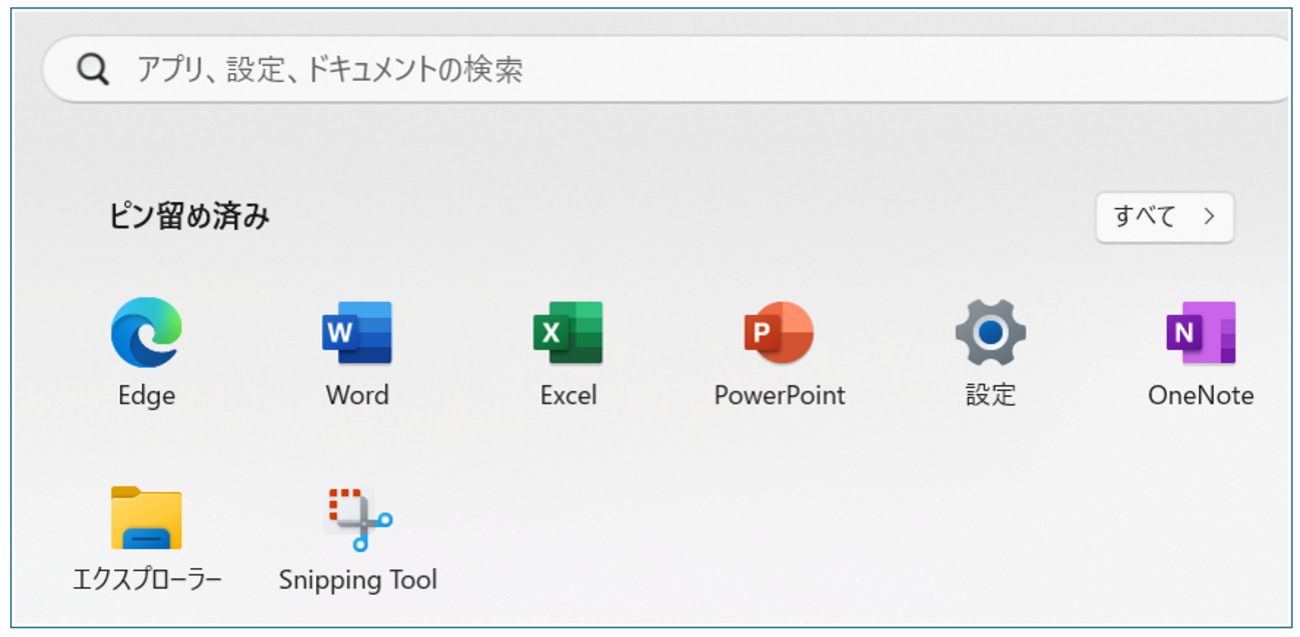Select the "Snipping Tool" text label
The height and width of the screenshot is (637, 1300).
click(x=357, y=581)
